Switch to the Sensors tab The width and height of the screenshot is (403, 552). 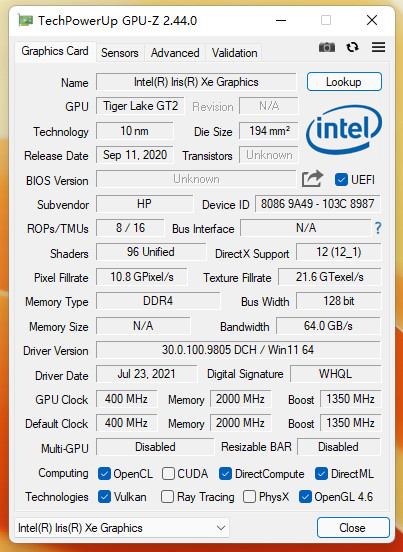(x=120, y=53)
